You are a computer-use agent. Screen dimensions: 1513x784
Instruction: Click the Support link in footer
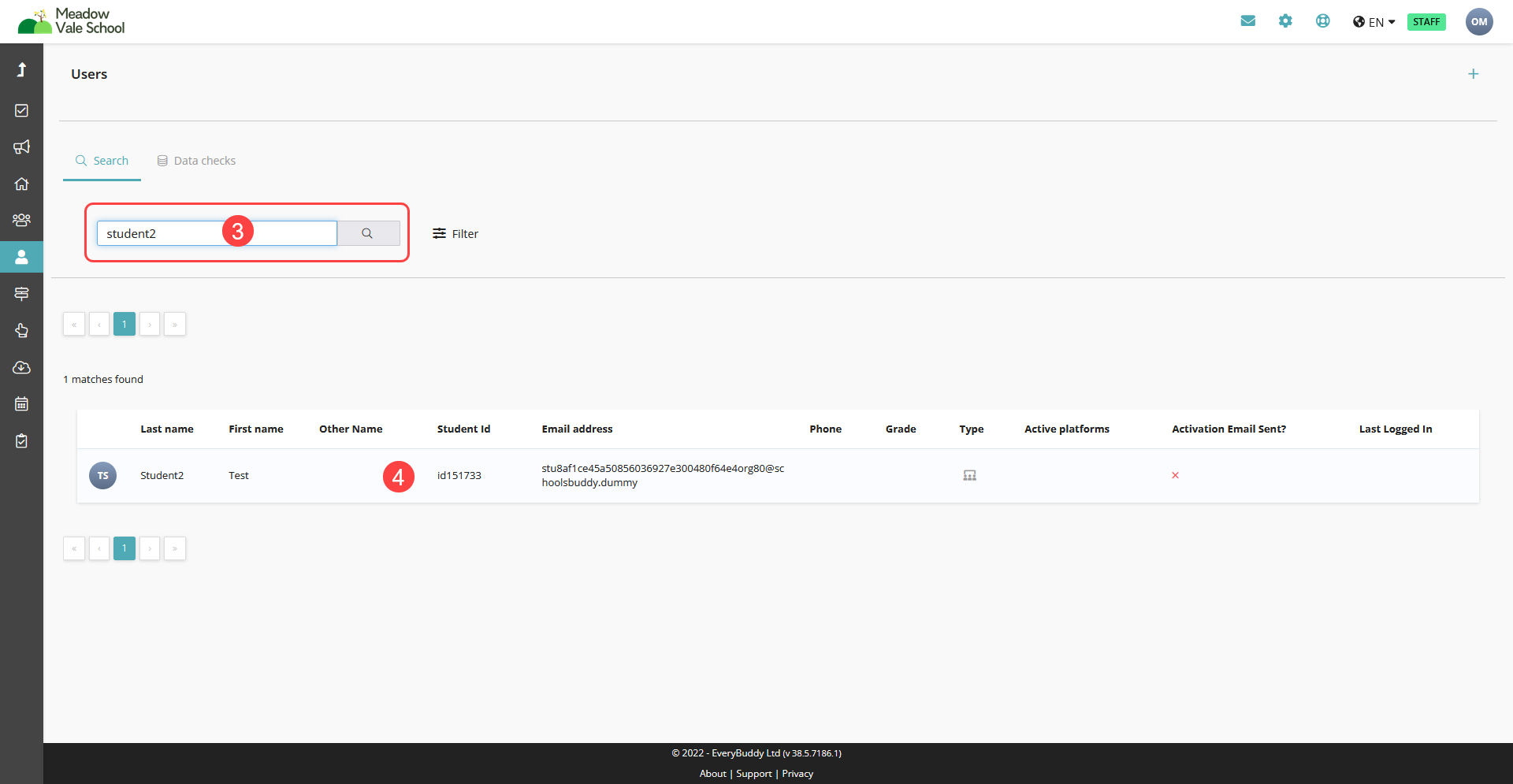pos(753,774)
